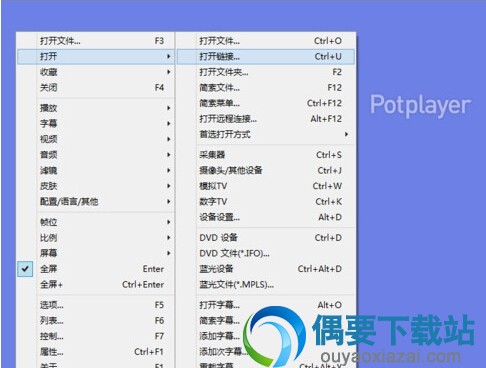486x368 pixels.
Task: Select 蓝光设备 Ctrl+Alt+D
Action: point(265,269)
